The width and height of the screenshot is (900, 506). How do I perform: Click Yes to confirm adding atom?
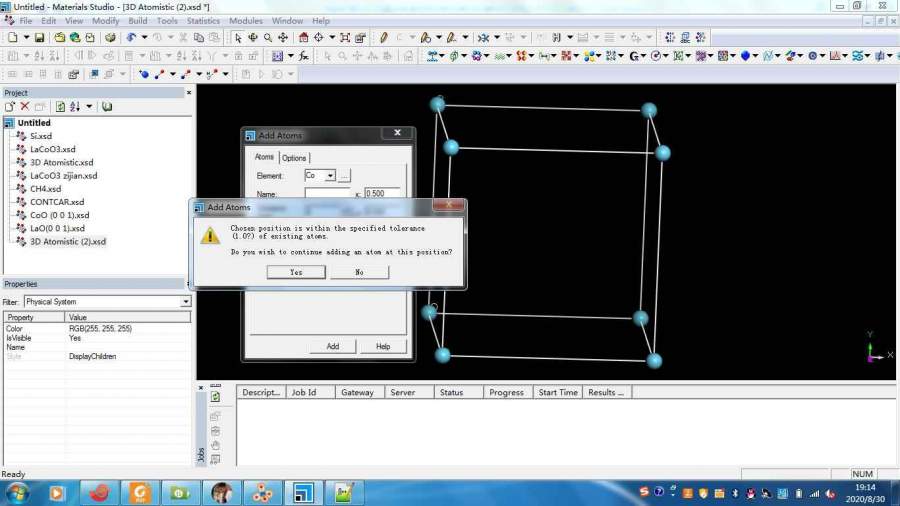296,272
